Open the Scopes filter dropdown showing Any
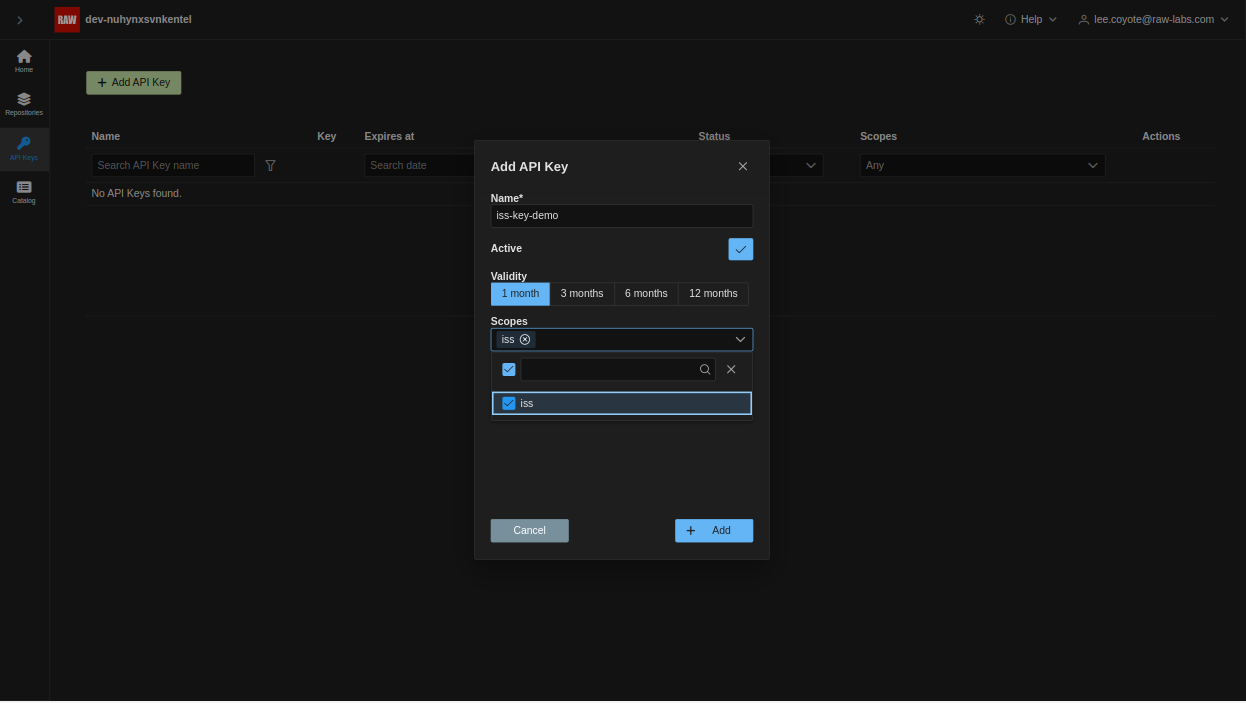 tap(982, 165)
